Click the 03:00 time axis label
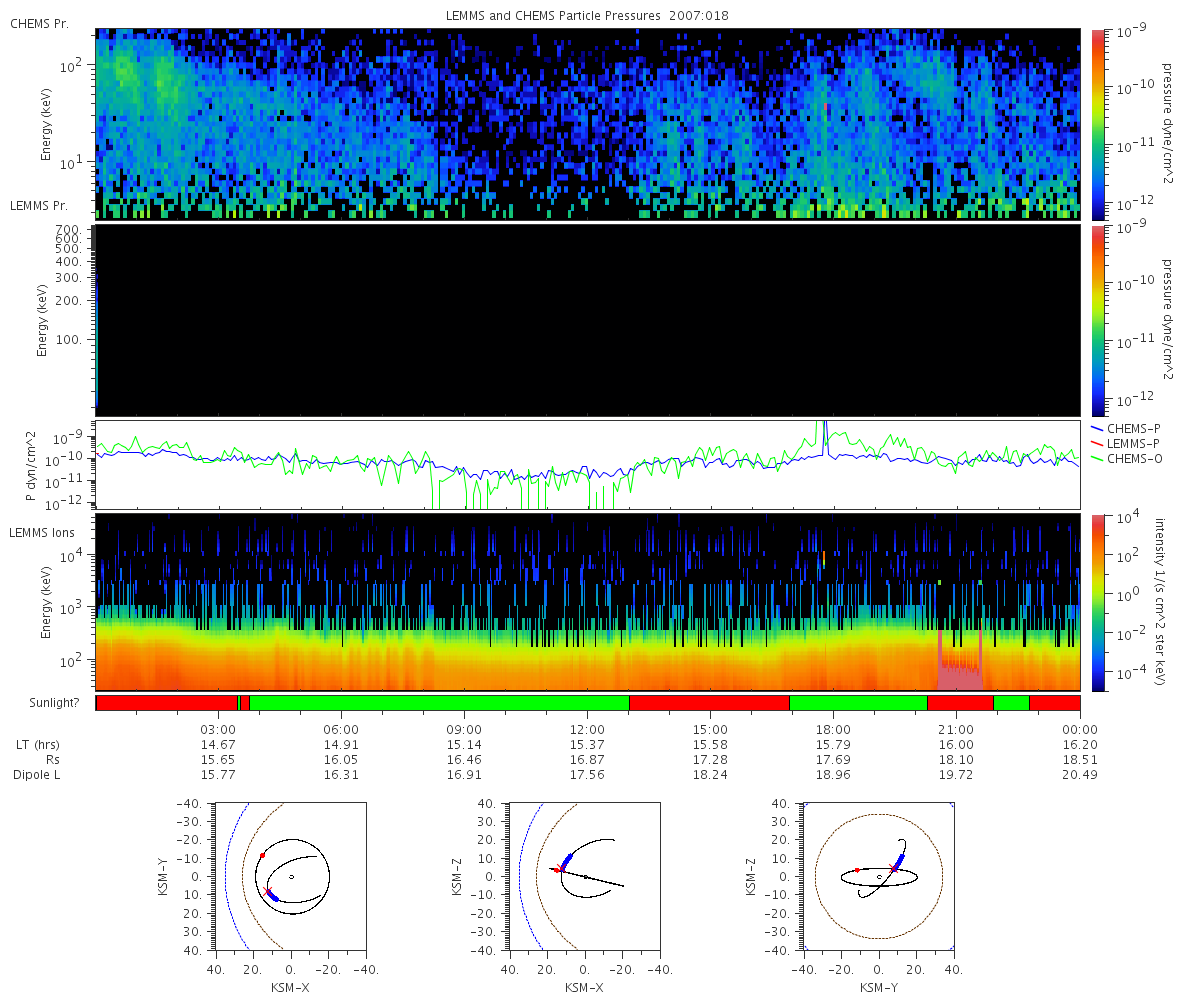 (x=219, y=729)
